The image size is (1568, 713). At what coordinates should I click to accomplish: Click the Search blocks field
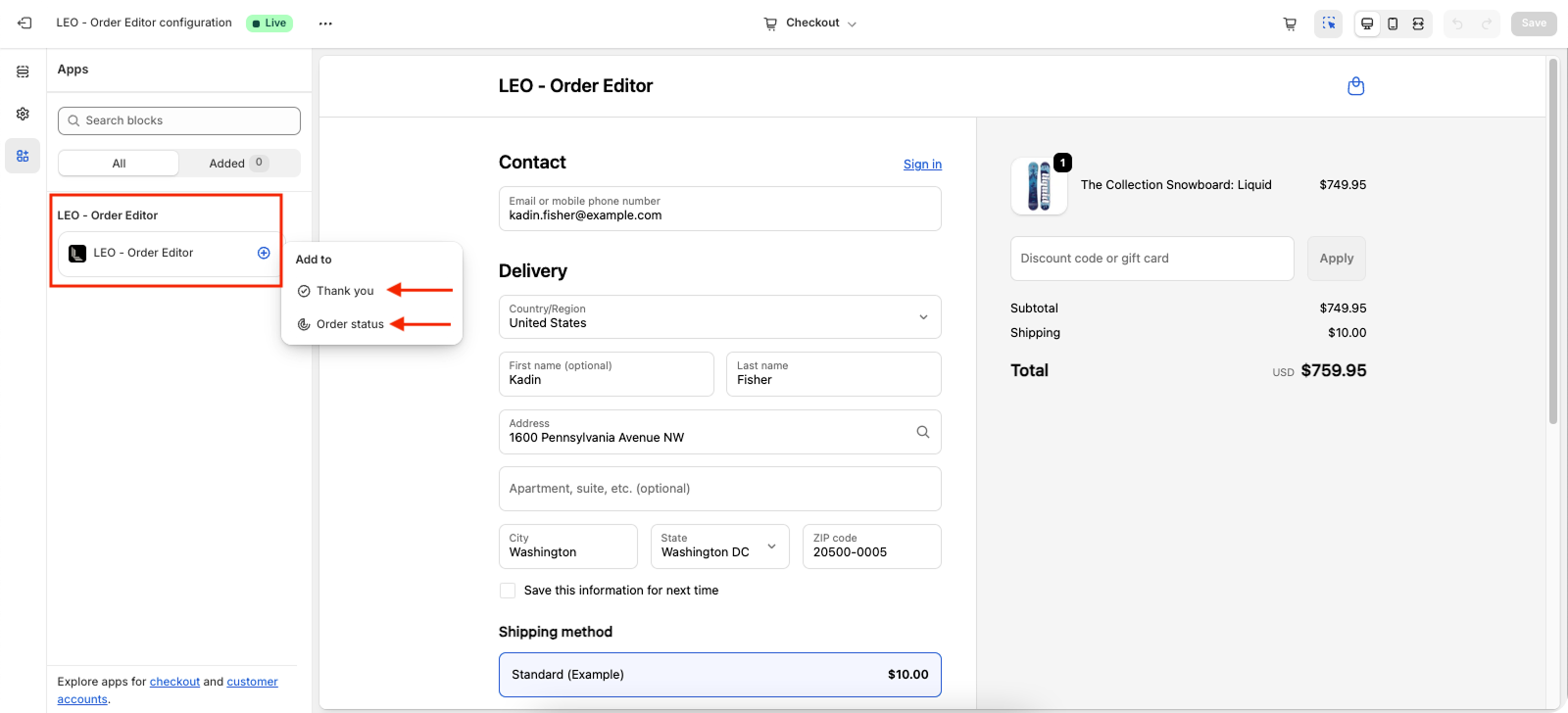(179, 120)
